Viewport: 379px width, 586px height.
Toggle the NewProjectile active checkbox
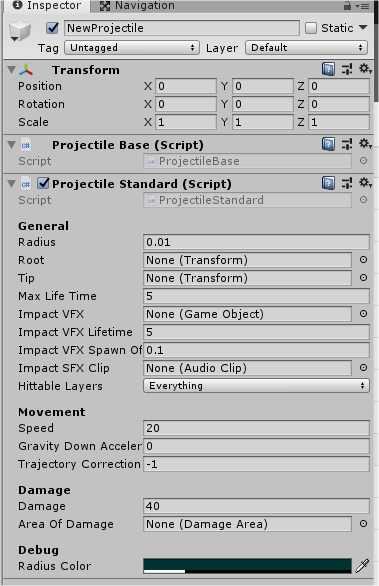(52, 28)
